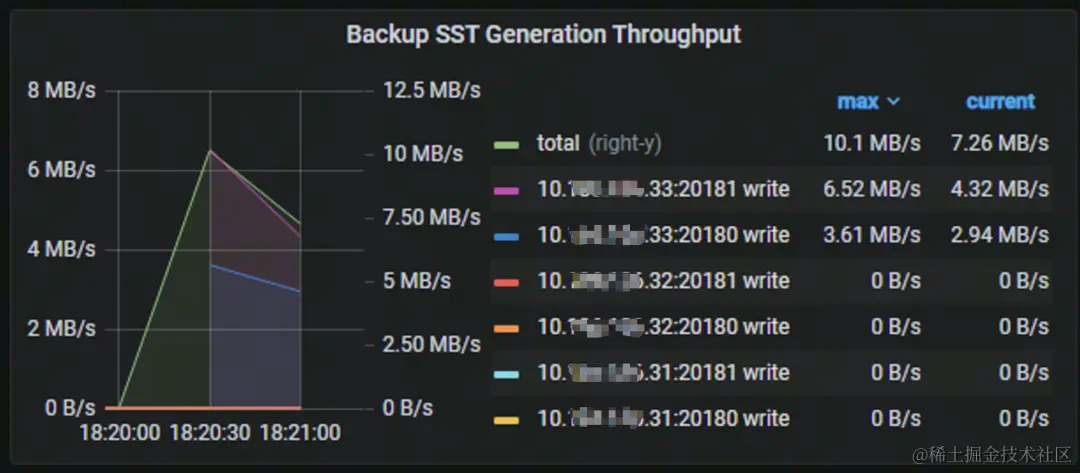
Task: Click the graph peak at 18:20:30
Action: 210,150
